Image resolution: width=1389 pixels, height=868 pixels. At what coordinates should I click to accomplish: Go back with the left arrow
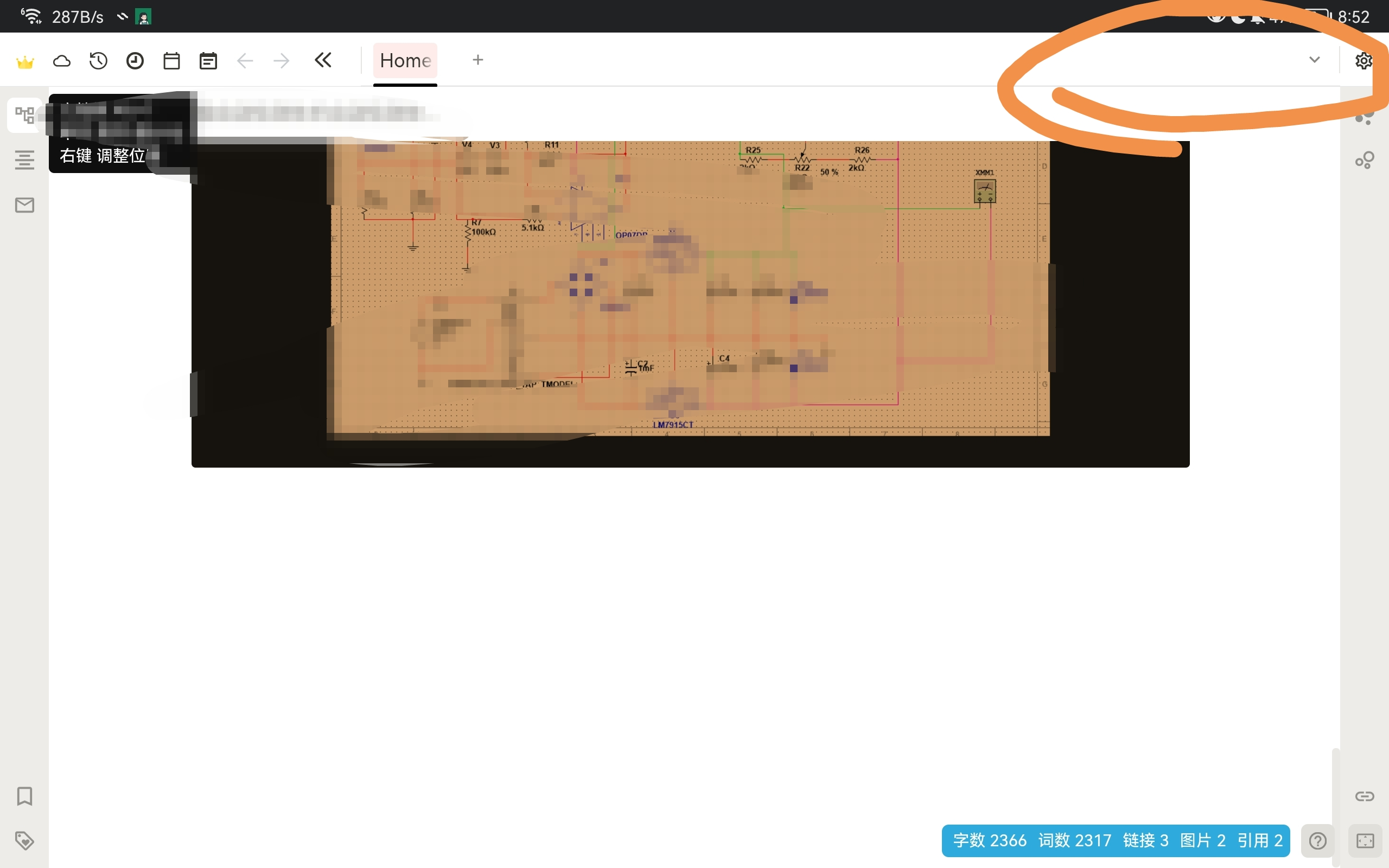coord(245,60)
